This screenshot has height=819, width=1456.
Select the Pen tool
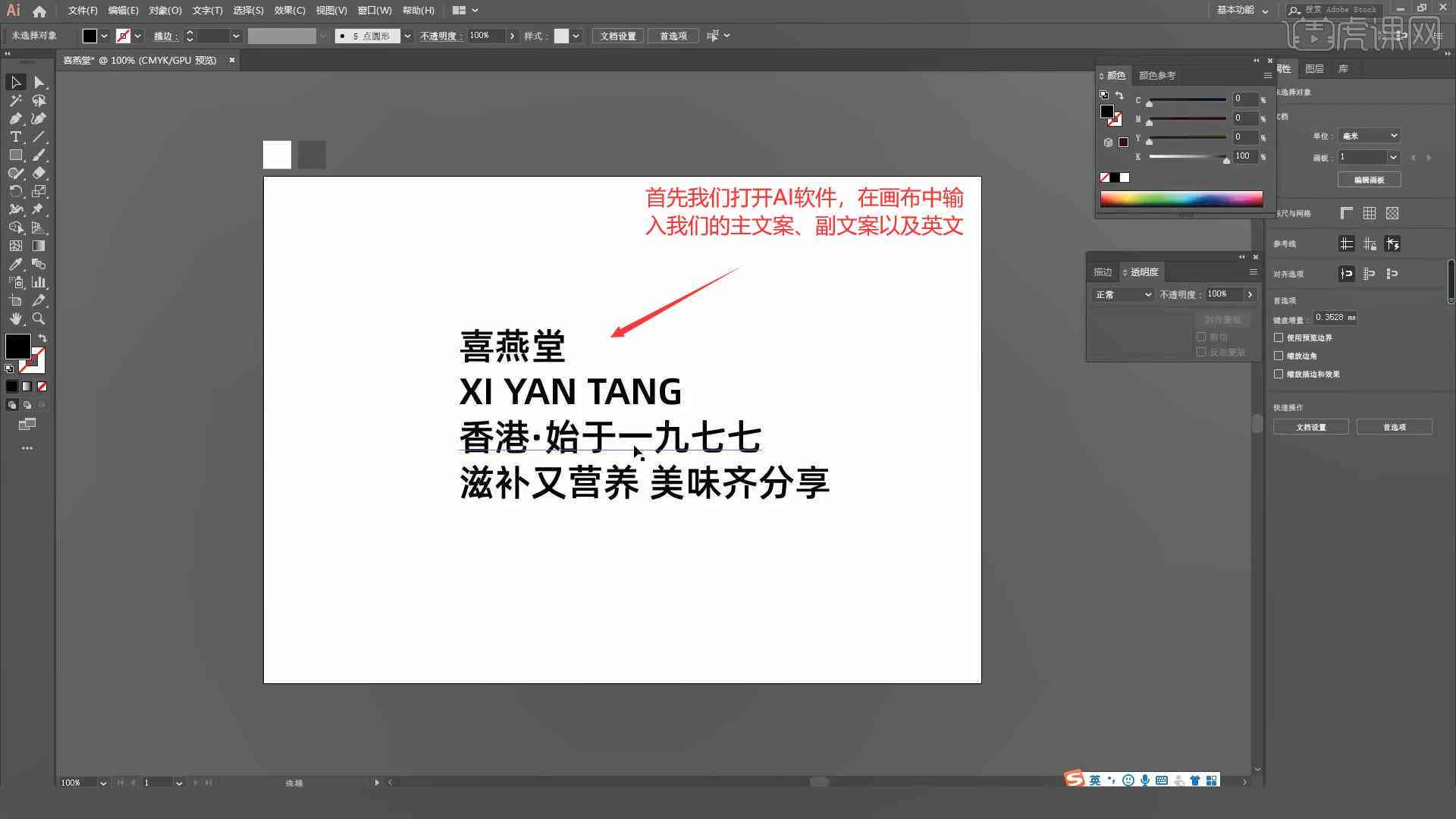pos(15,120)
